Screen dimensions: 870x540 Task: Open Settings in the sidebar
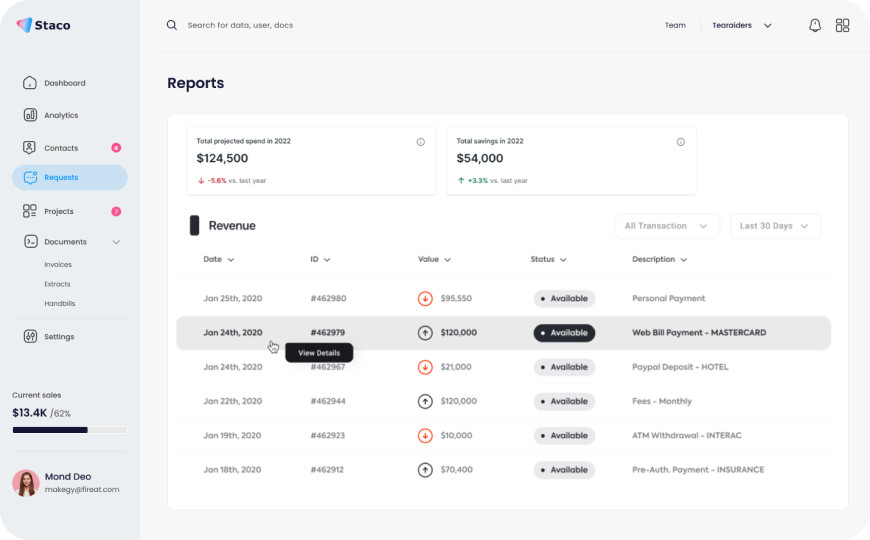click(58, 336)
